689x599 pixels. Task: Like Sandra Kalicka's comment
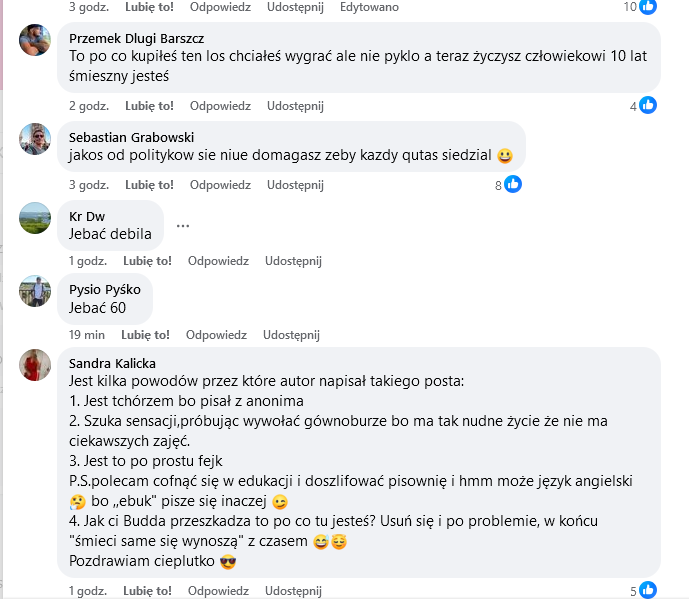(149, 591)
